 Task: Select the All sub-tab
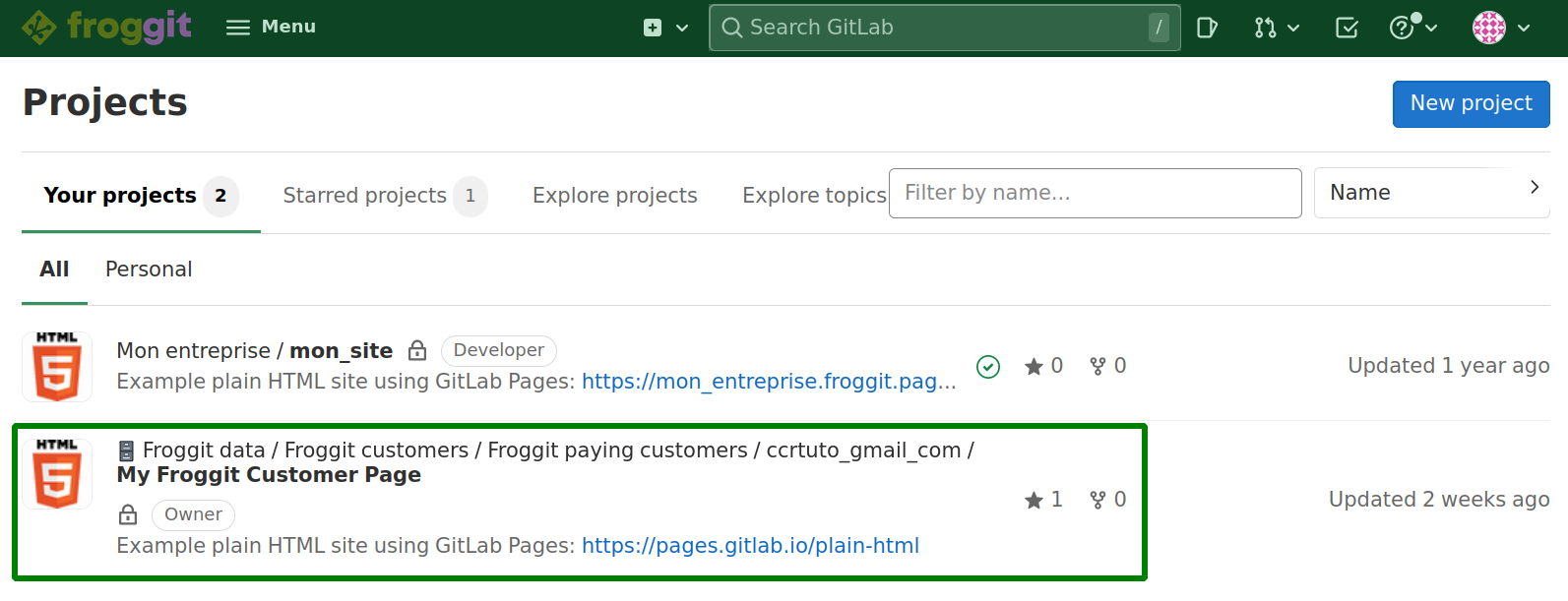pos(54,270)
